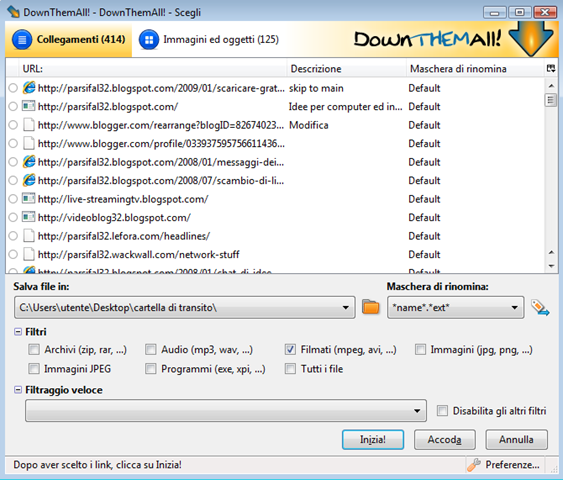
Task: Click the page icon of parsifal32.blogspot.com/ row
Action: pos(29,106)
